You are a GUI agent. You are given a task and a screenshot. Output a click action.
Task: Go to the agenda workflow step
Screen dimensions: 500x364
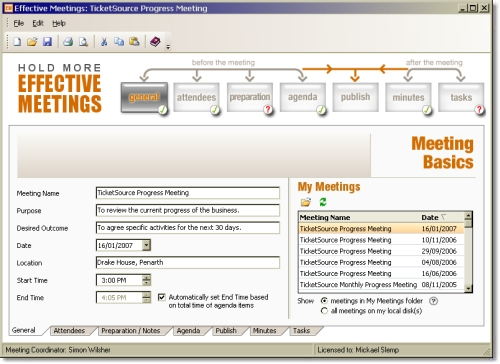click(303, 97)
